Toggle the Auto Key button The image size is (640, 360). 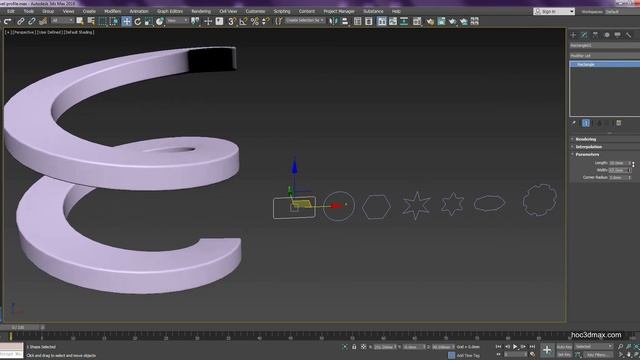564,347
